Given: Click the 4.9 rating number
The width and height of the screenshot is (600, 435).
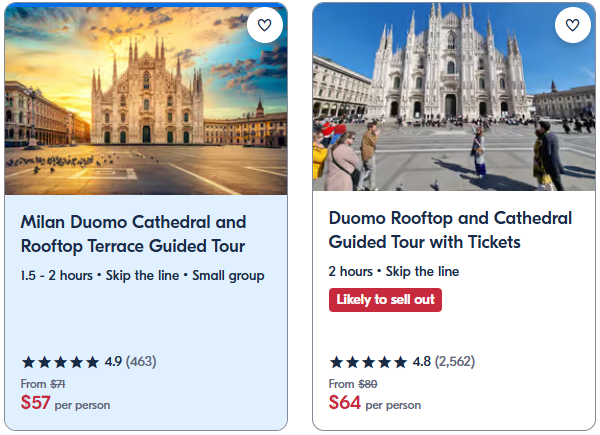Looking at the screenshot, I should 113,362.
